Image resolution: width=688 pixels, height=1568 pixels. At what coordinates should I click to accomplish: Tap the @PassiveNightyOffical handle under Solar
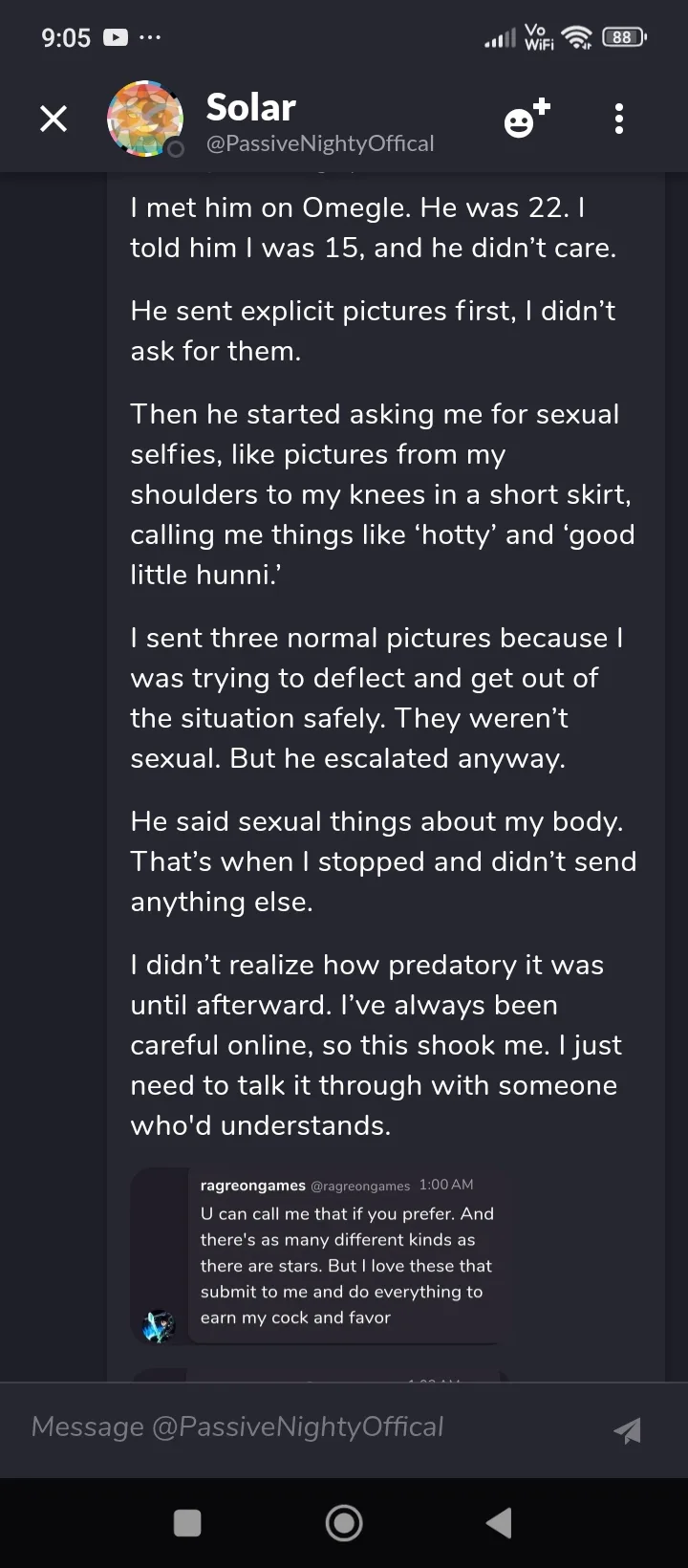point(320,143)
